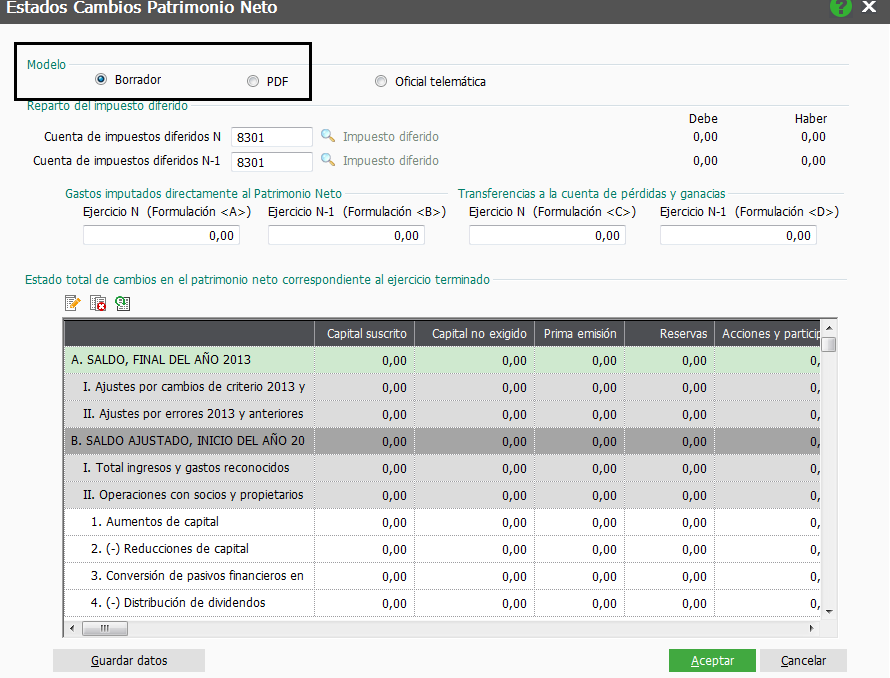Click the table's vertical scroll down arrow
The image size is (890, 678).
click(x=829, y=612)
